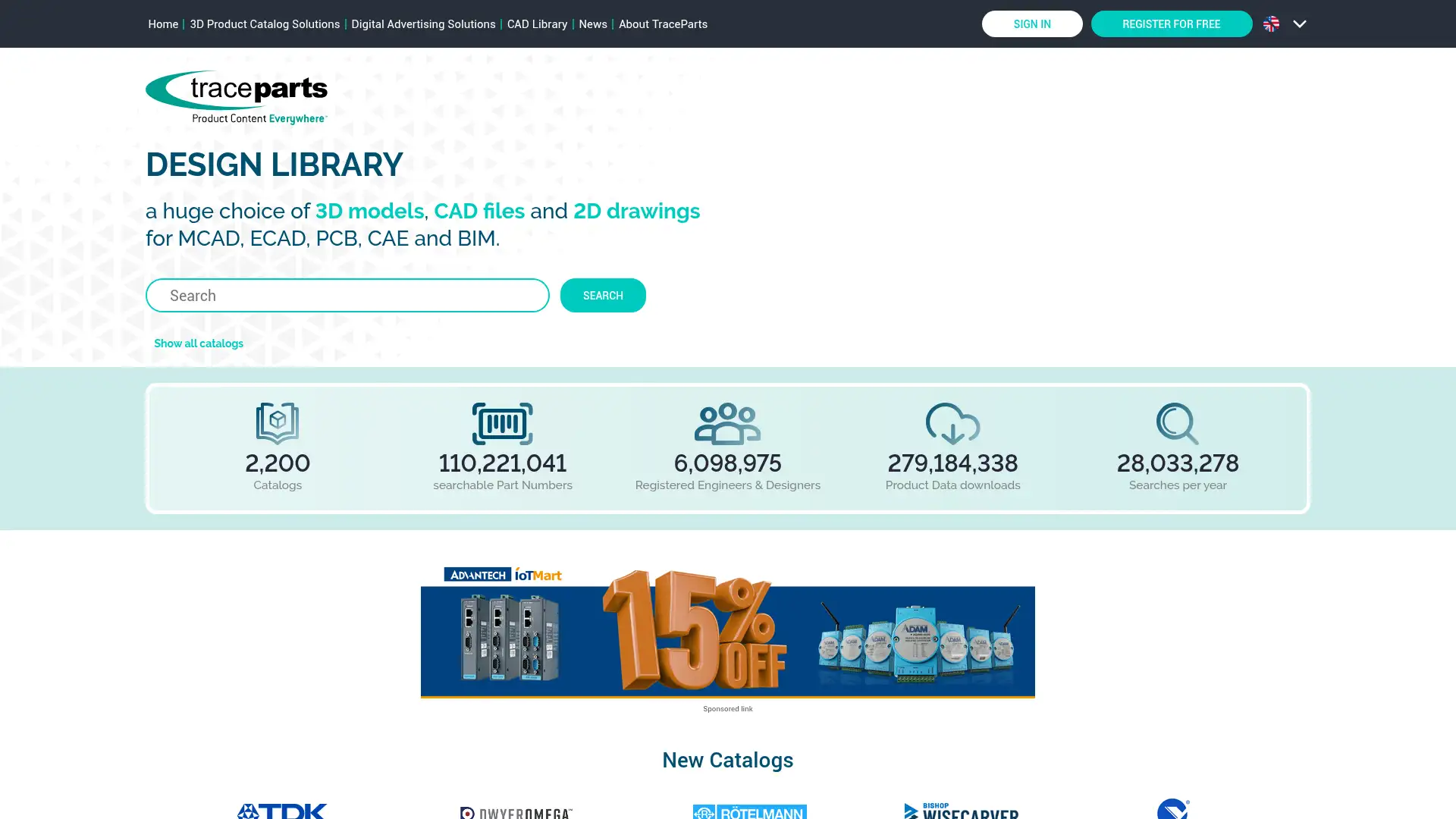Open Show all catalogs link
The width and height of the screenshot is (1456, 819).
click(198, 343)
